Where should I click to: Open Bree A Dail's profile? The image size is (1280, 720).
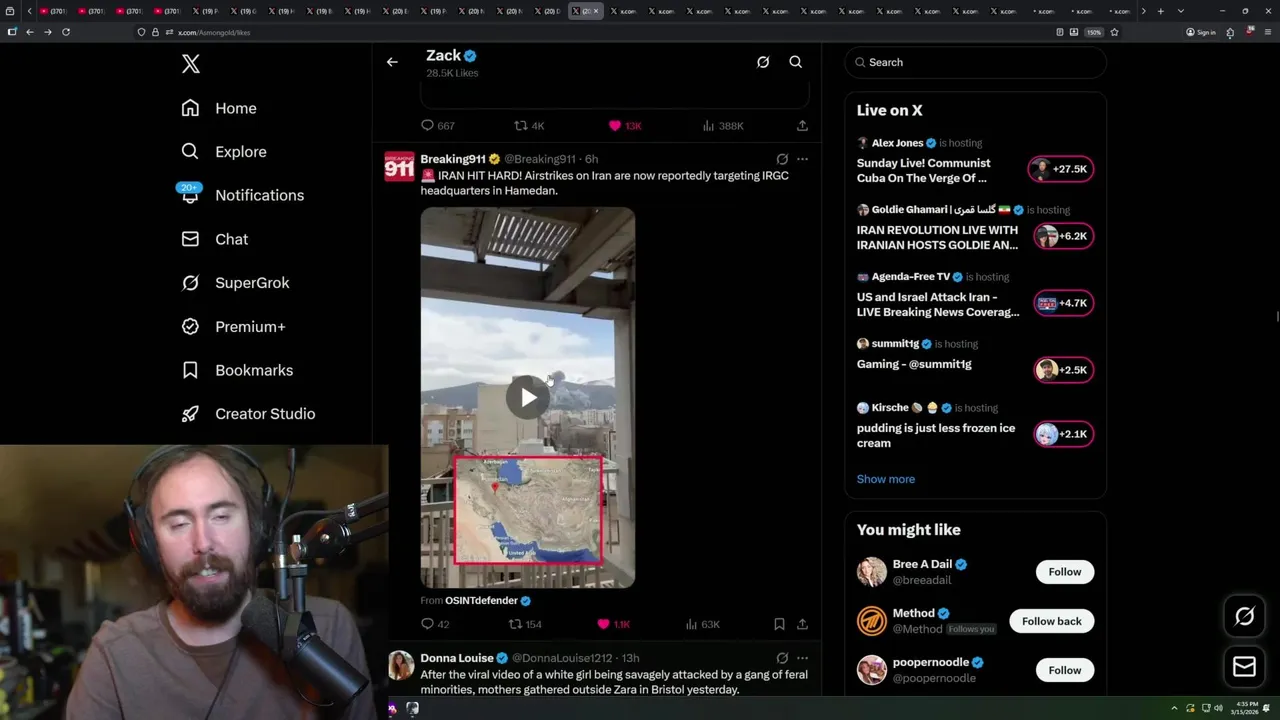point(922,564)
